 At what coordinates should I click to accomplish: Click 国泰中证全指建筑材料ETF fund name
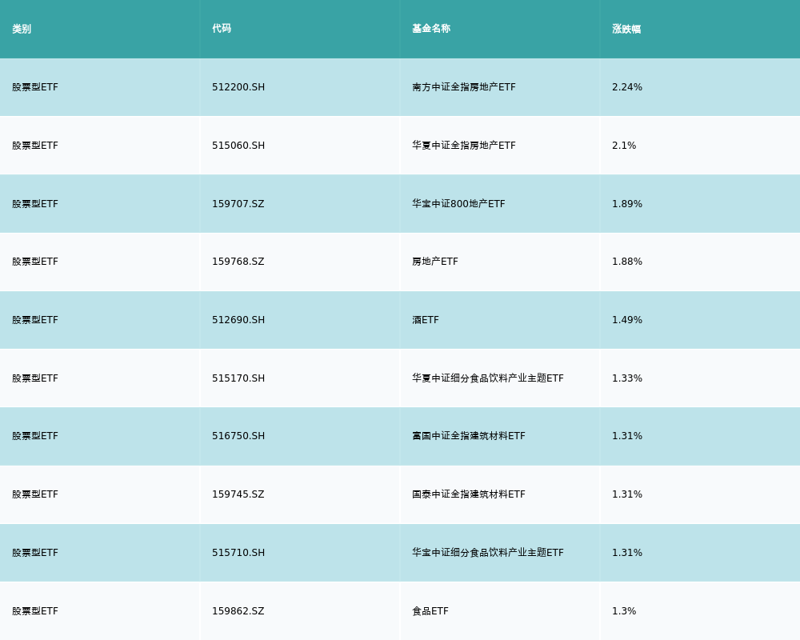pyautogui.click(x=468, y=495)
